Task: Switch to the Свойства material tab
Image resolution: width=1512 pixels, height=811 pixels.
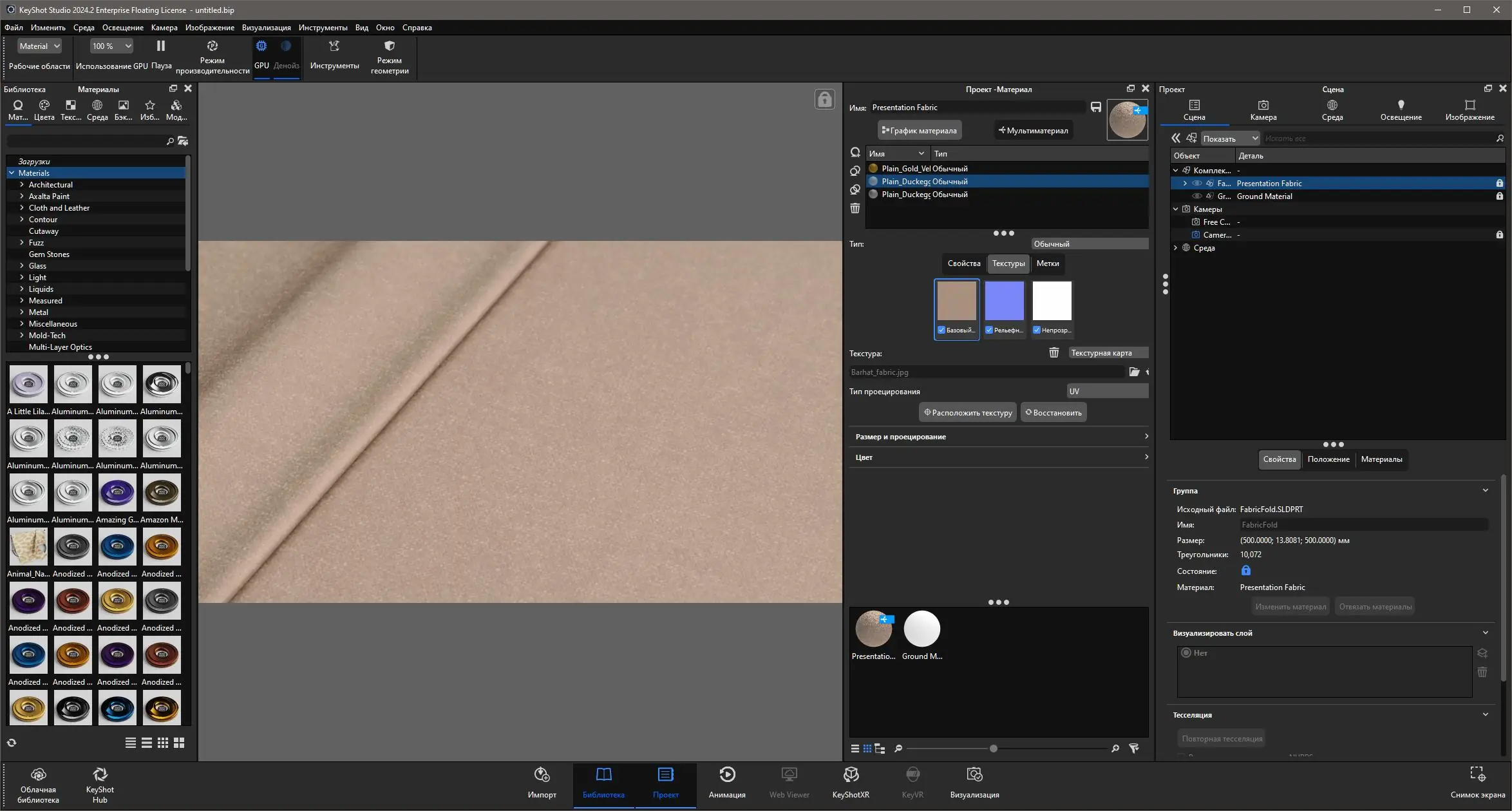Action: tap(963, 263)
